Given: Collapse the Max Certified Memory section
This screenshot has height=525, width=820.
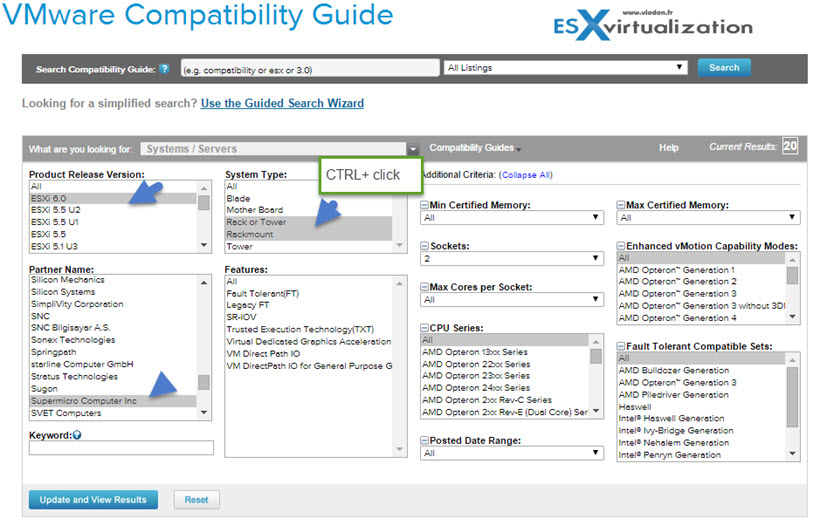Looking at the screenshot, I should [x=621, y=205].
